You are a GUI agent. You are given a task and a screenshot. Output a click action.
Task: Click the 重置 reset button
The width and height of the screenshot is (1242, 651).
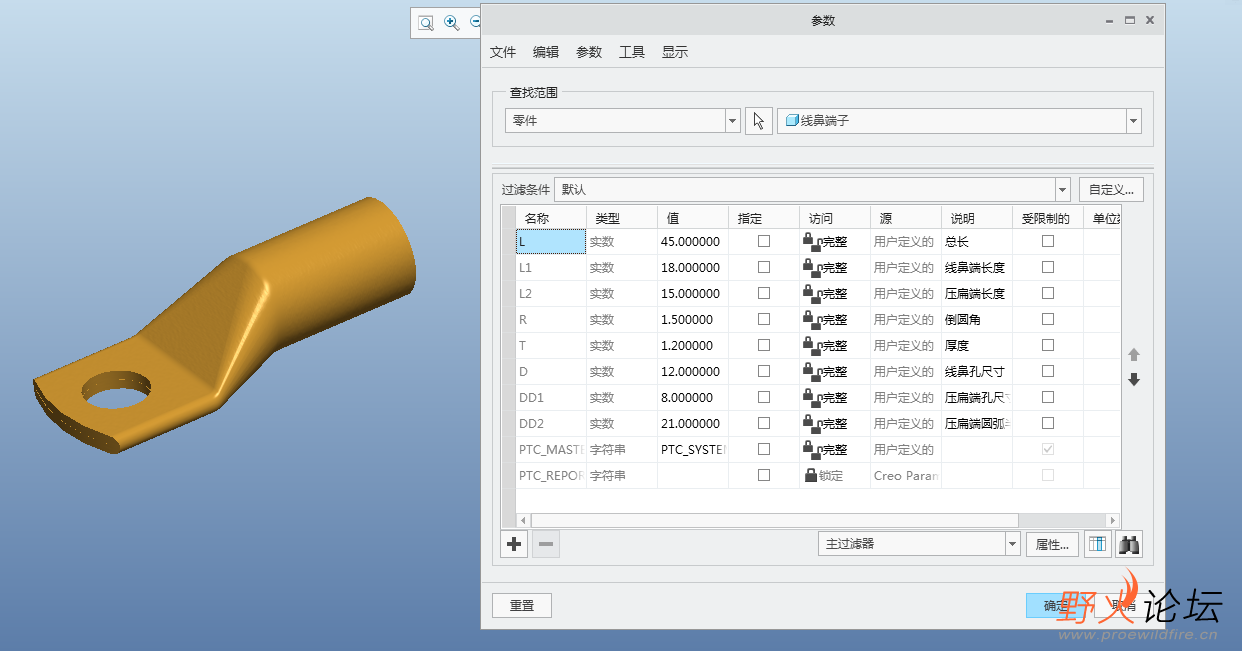pos(522,605)
